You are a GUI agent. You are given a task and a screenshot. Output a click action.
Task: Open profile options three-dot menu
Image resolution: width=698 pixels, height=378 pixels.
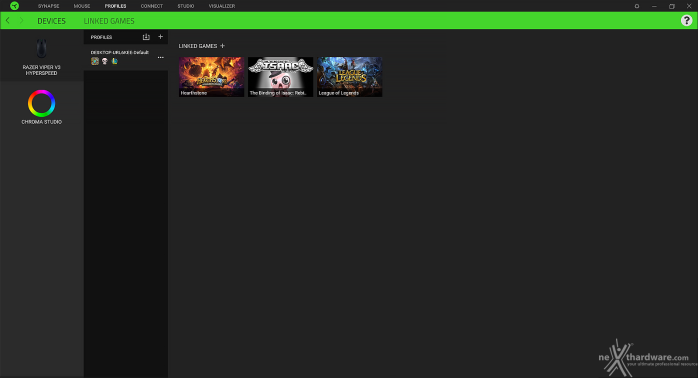point(161,57)
